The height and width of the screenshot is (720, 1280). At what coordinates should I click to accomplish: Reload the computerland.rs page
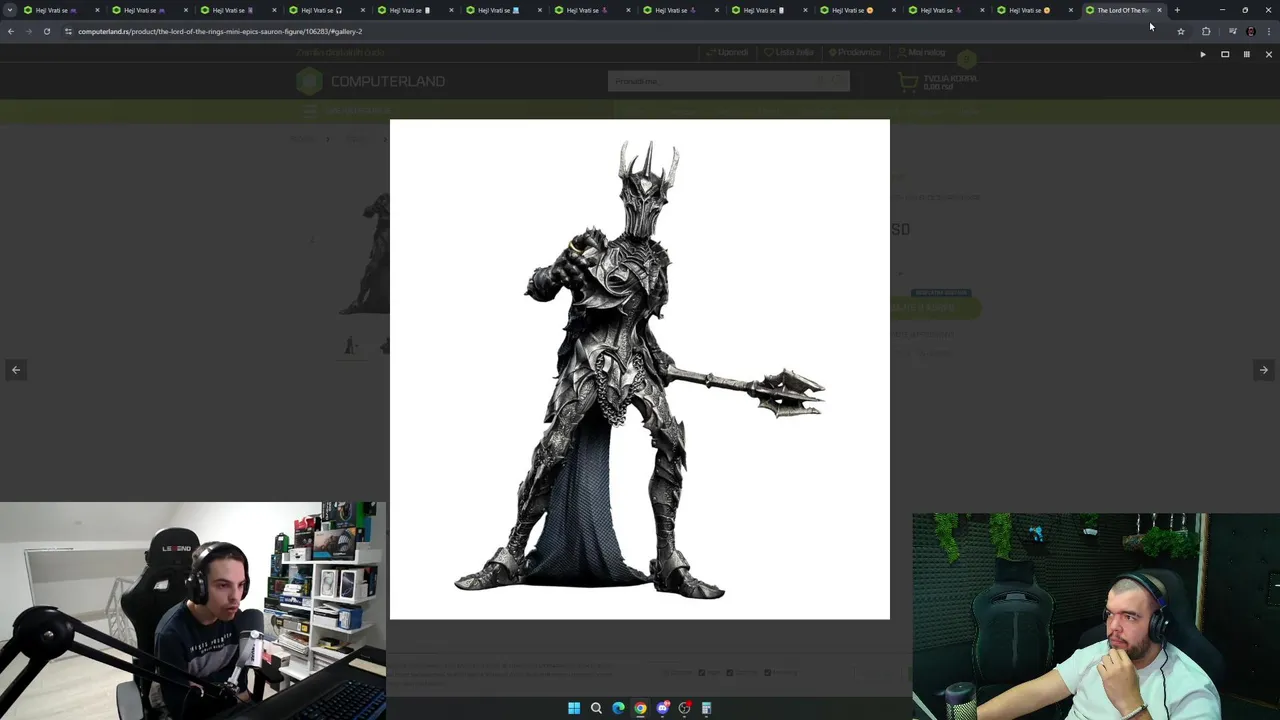tap(46, 31)
